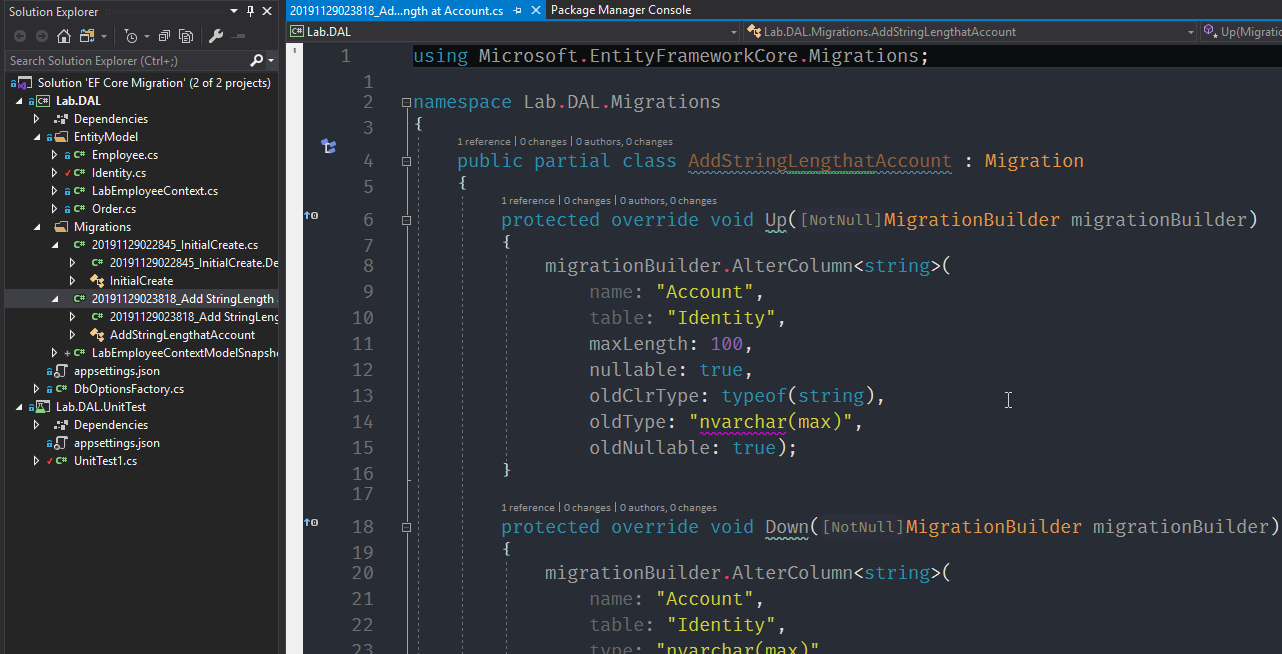Click the class hierarchy glyph beside line 4
Image resolution: width=1282 pixels, height=654 pixels.
(328, 147)
